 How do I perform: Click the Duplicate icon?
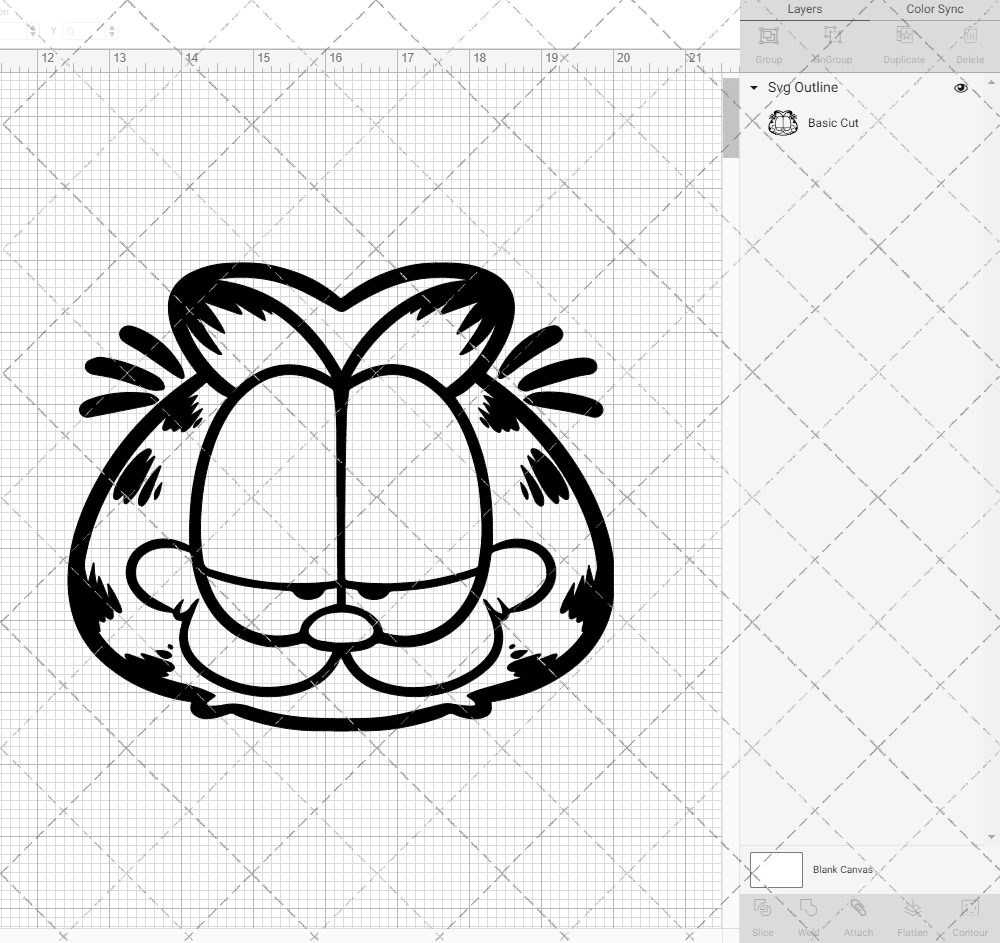pos(903,42)
